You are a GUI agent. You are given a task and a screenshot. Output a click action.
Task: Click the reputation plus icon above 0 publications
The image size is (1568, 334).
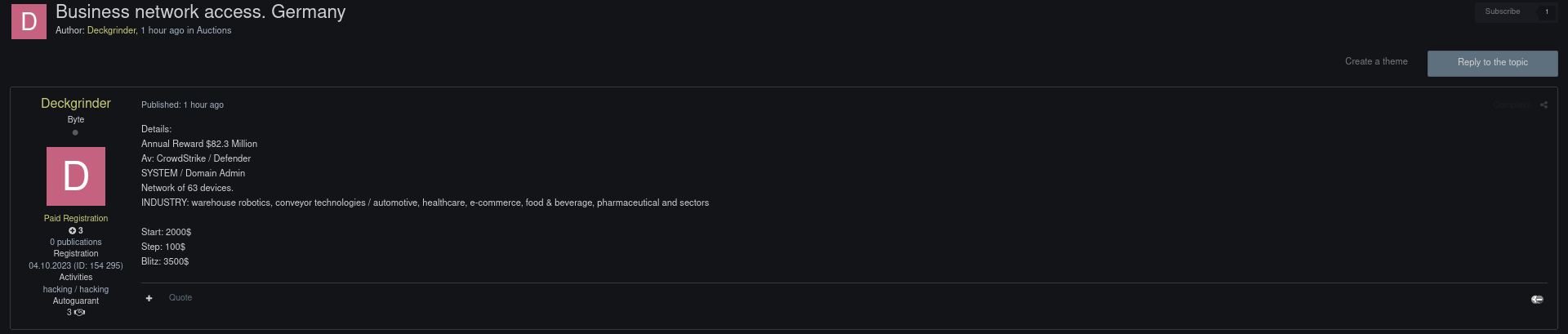(72, 231)
